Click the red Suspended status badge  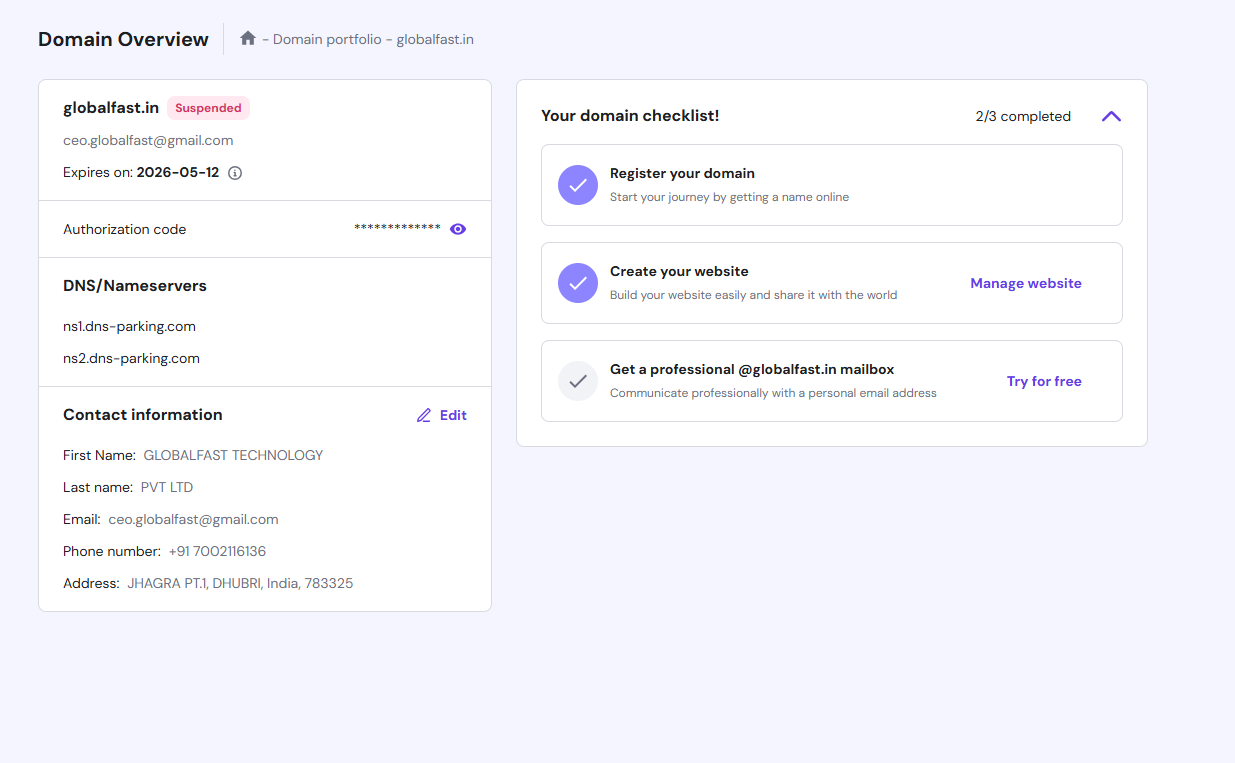(208, 108)
